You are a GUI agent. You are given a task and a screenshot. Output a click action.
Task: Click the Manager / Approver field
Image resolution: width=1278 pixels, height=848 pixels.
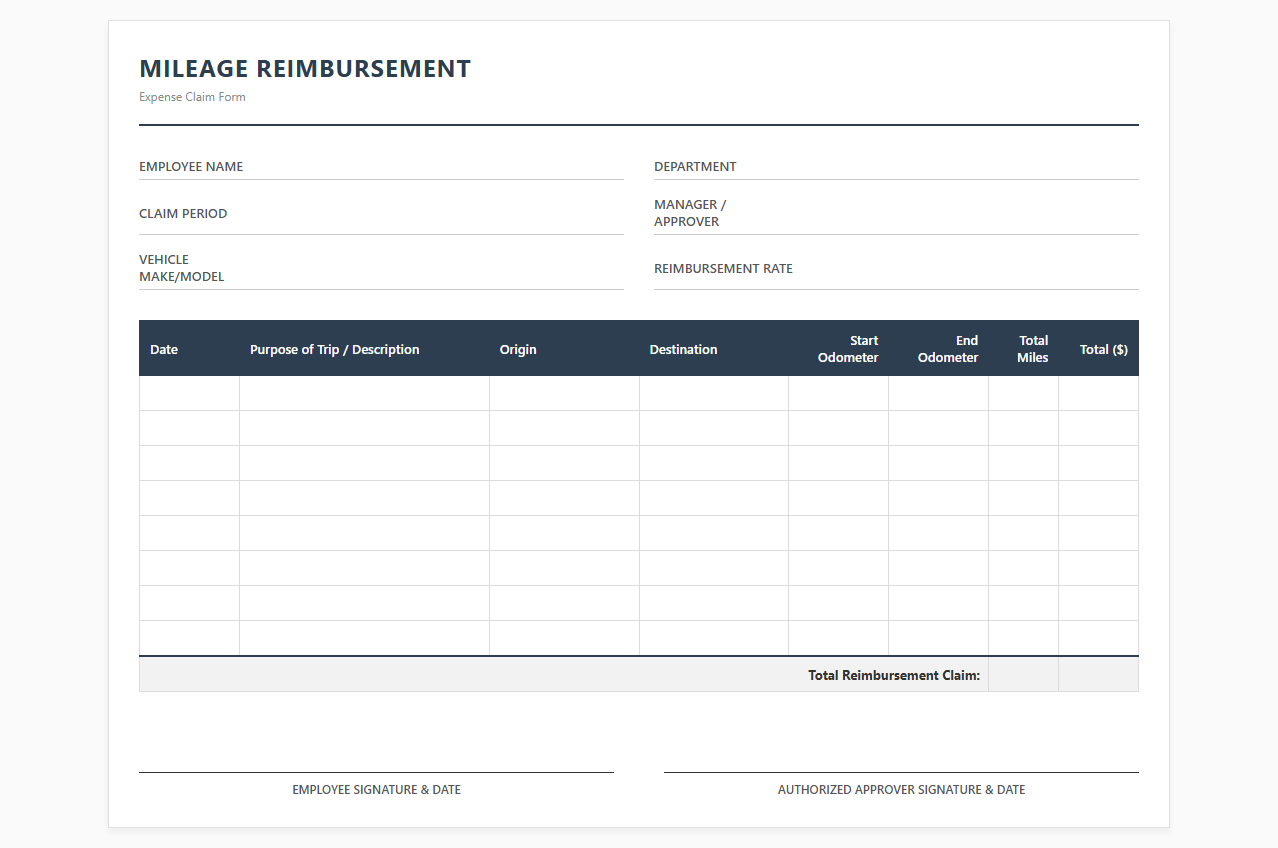click(896, 213)
